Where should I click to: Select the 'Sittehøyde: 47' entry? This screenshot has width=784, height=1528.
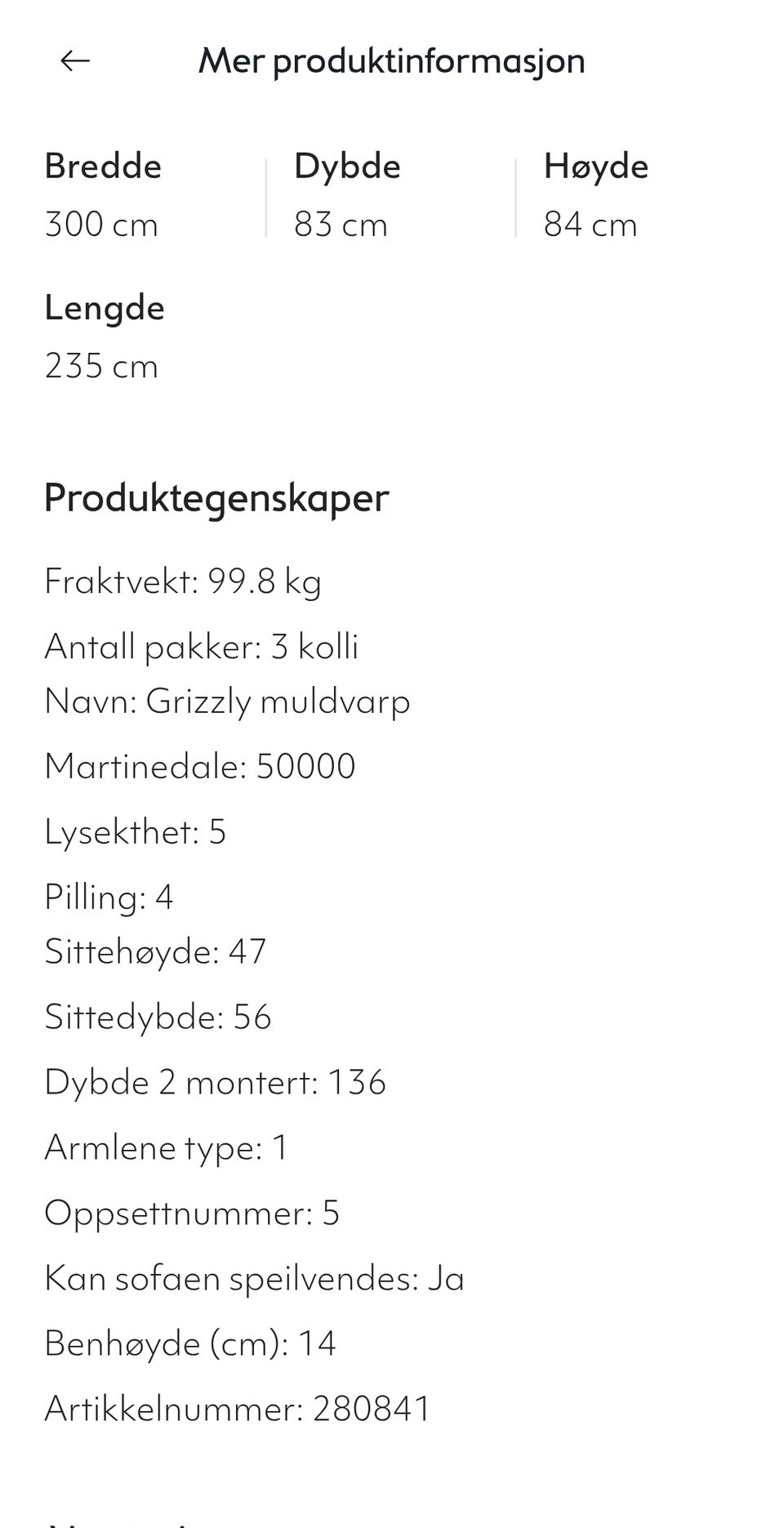coord(155,950)
